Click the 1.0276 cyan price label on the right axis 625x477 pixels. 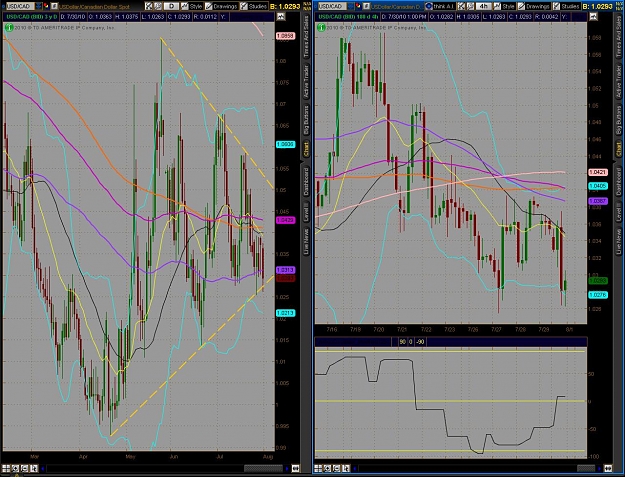598,295
